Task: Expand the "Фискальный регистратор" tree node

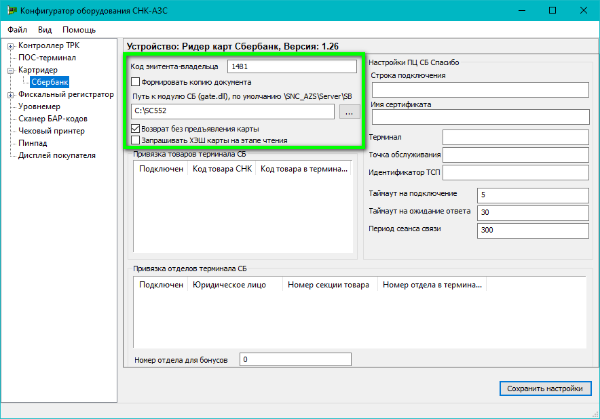Action: [x=10, y=95]
